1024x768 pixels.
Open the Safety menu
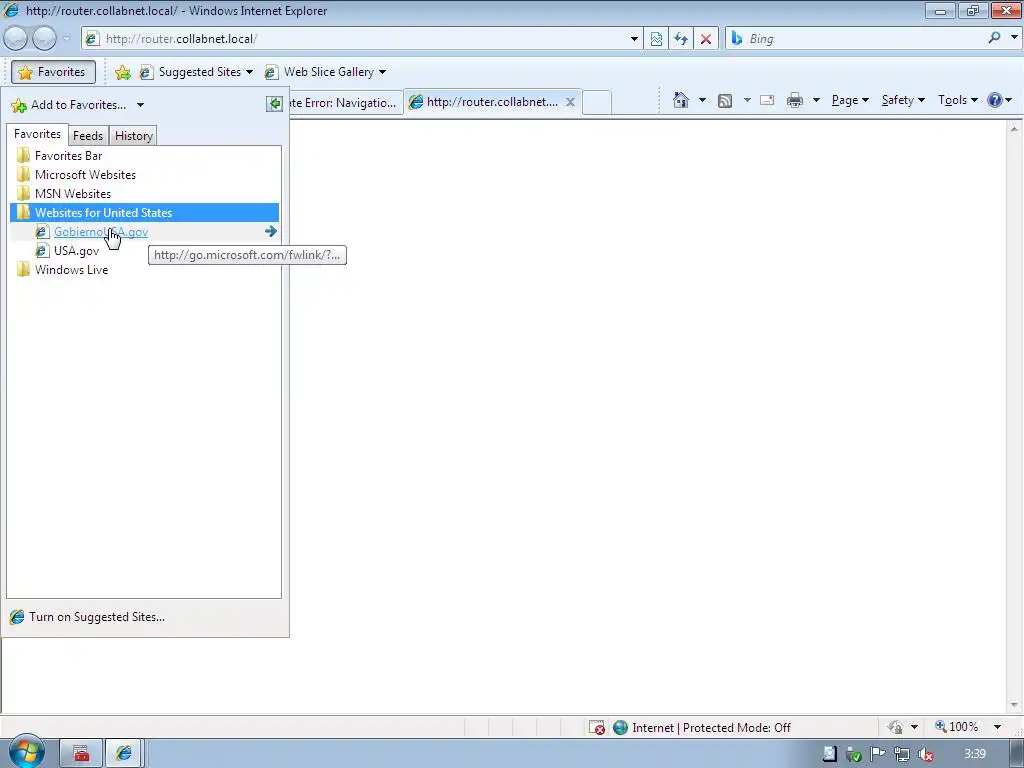903,100
